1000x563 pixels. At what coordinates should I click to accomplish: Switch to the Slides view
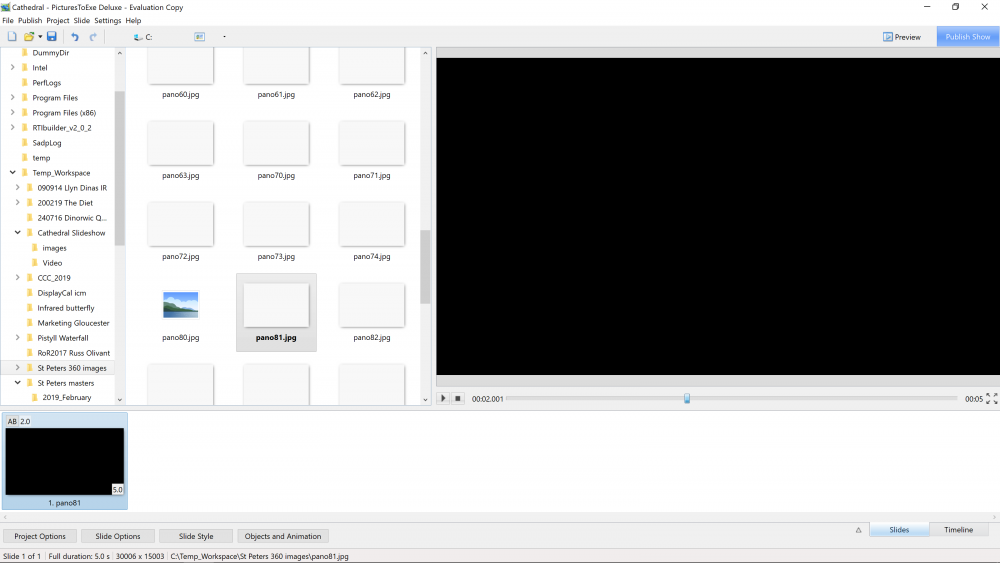coord(899,530)
